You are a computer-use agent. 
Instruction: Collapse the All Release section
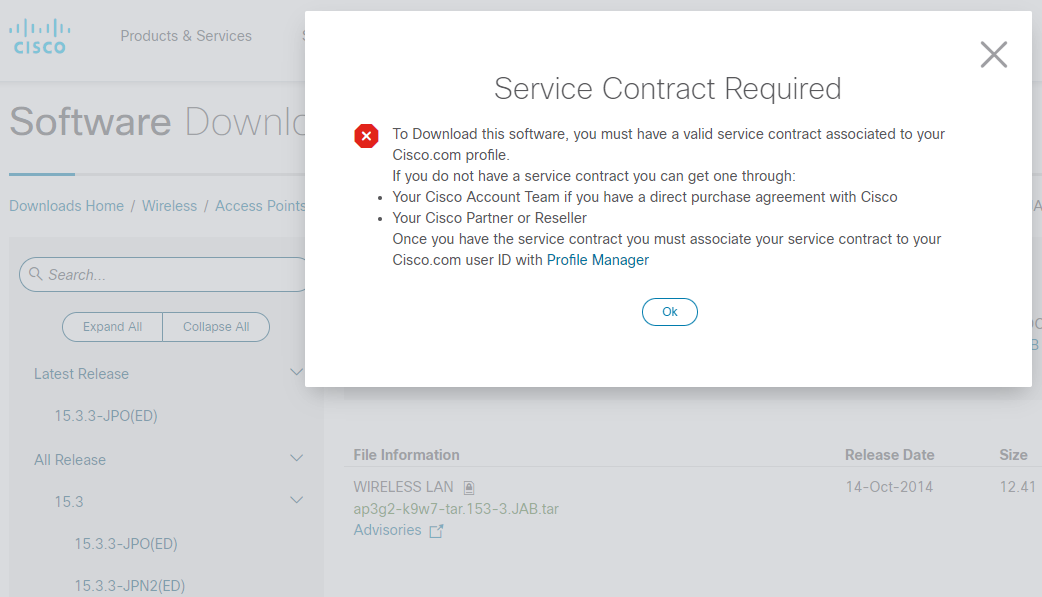click(x=296, y=458)
